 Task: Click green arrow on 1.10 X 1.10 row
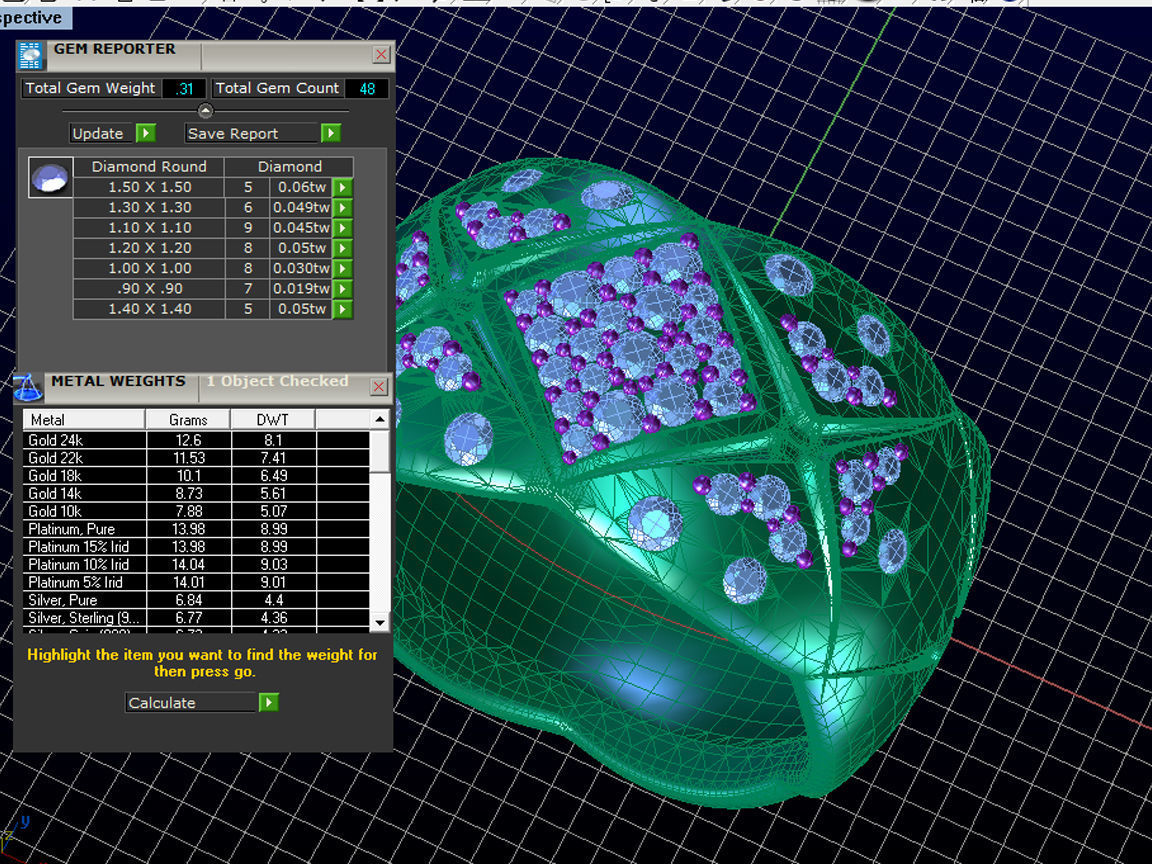[x=342, y=228]
